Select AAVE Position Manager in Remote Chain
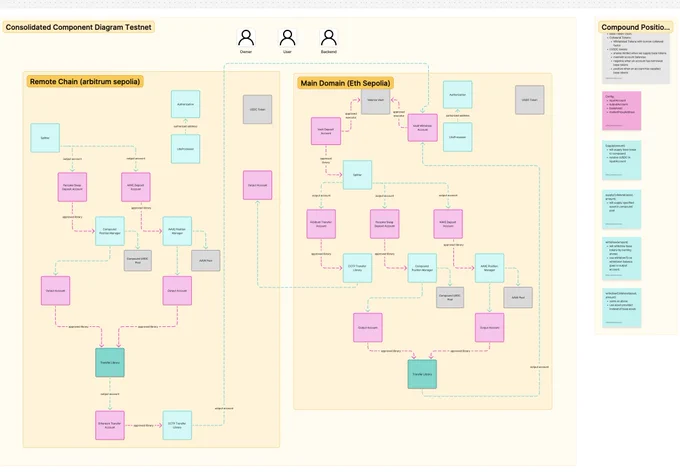Screen dimensions: 680x472 [x=177, y=231]
